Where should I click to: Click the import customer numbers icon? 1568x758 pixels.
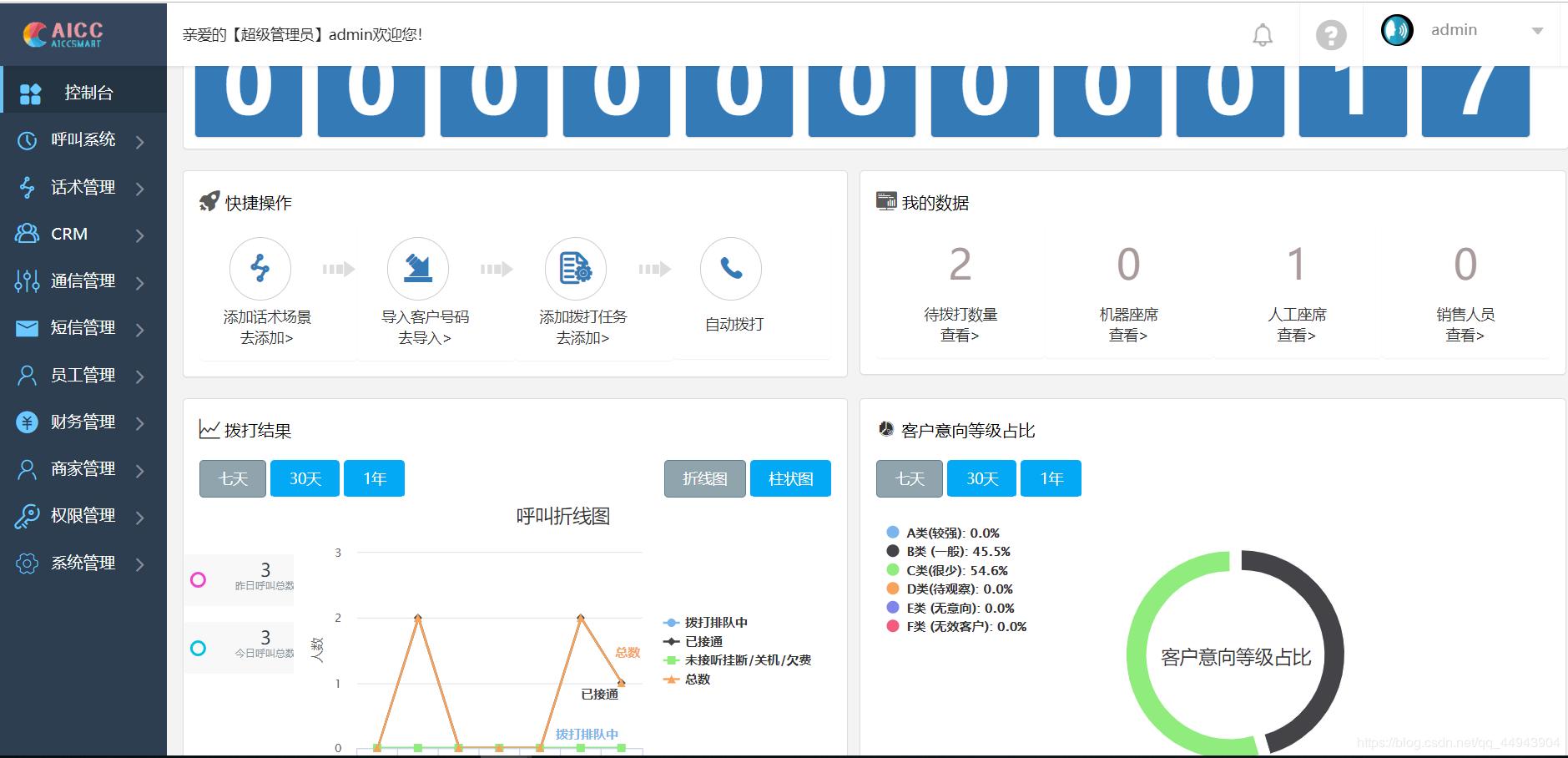point(418,269)
